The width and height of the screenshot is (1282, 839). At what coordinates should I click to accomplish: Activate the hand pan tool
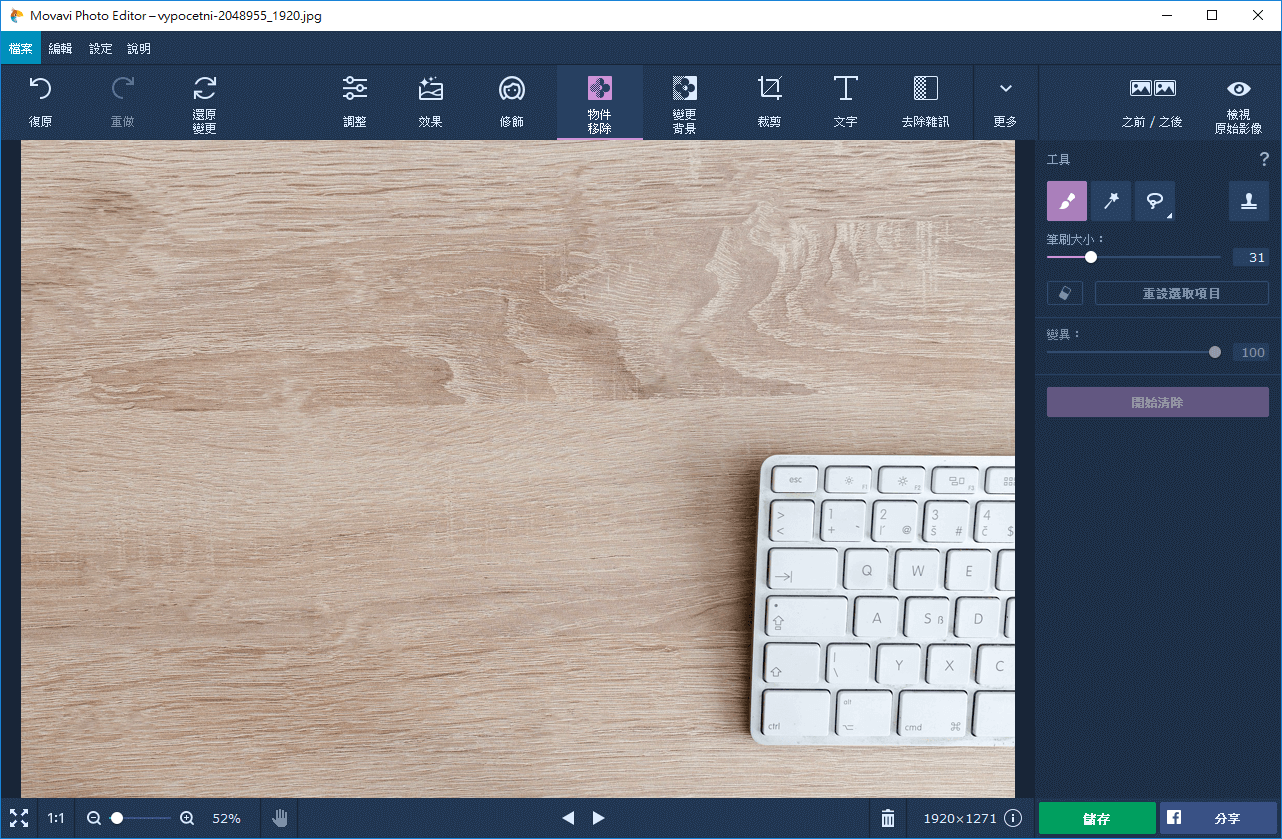[x=280, y=818]
